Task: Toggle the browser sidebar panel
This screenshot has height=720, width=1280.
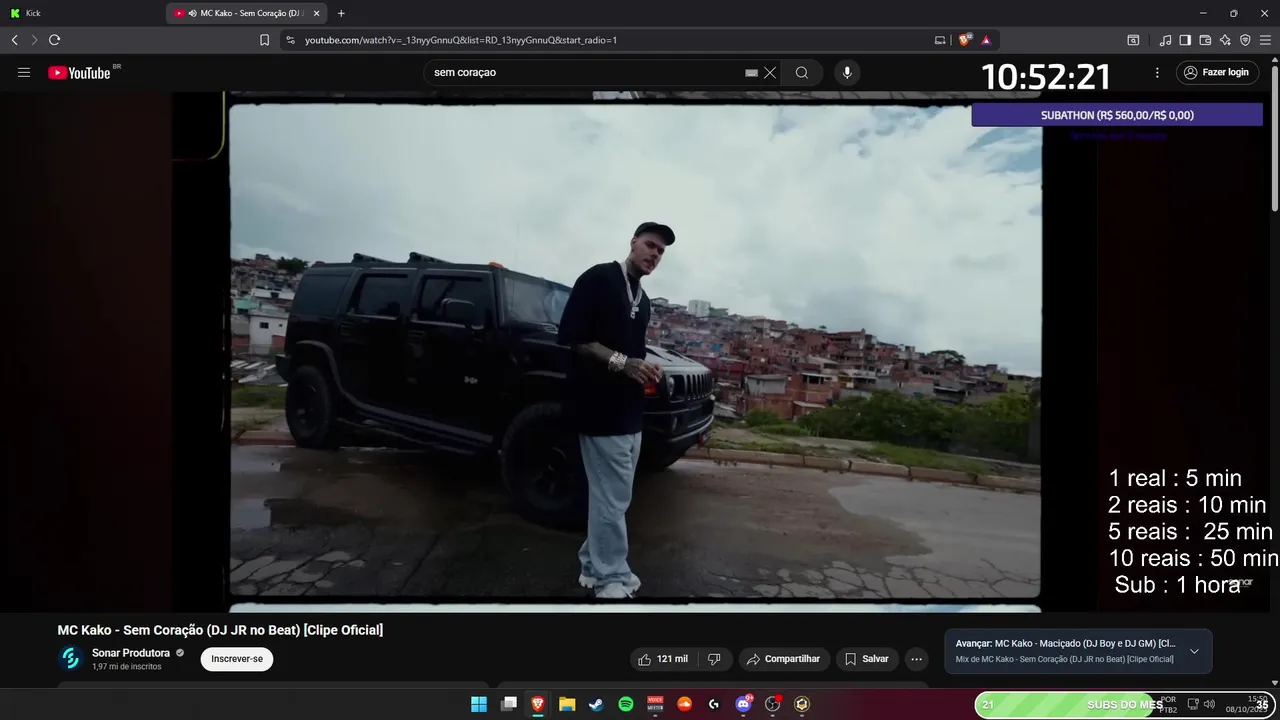Action: (x=1185, y=40)
